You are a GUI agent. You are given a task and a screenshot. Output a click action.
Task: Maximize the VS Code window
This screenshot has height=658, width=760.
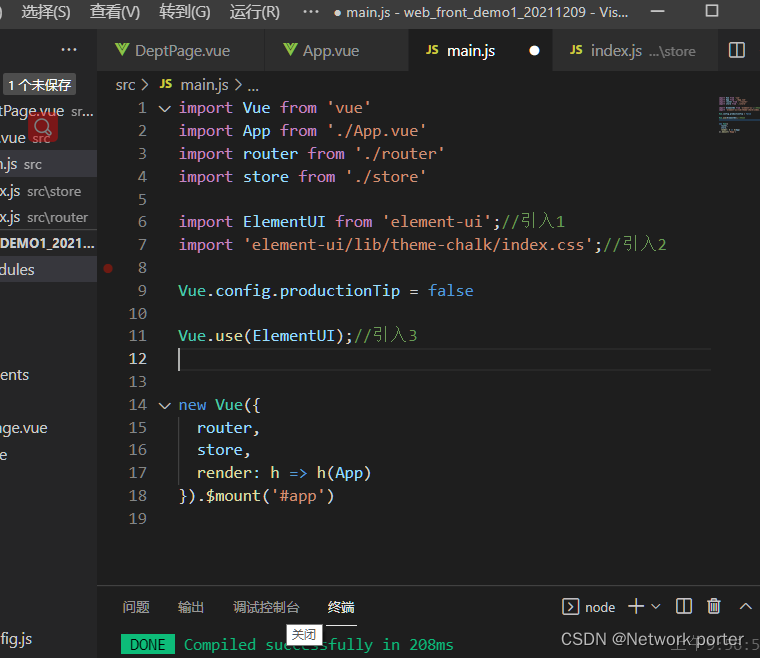tap(712, 11)
